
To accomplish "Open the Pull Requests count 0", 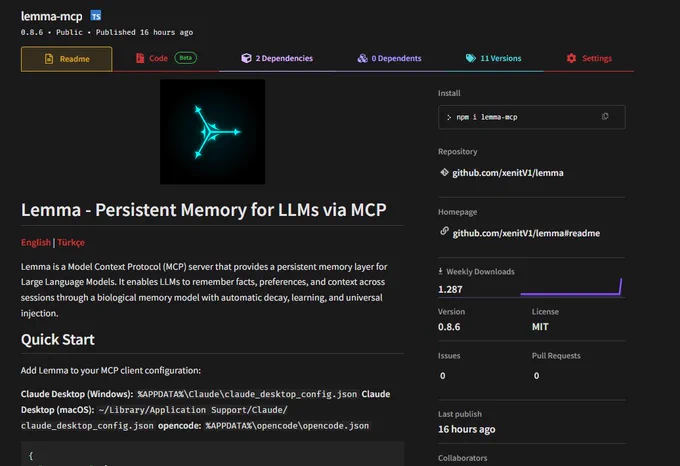I will 536,375.
